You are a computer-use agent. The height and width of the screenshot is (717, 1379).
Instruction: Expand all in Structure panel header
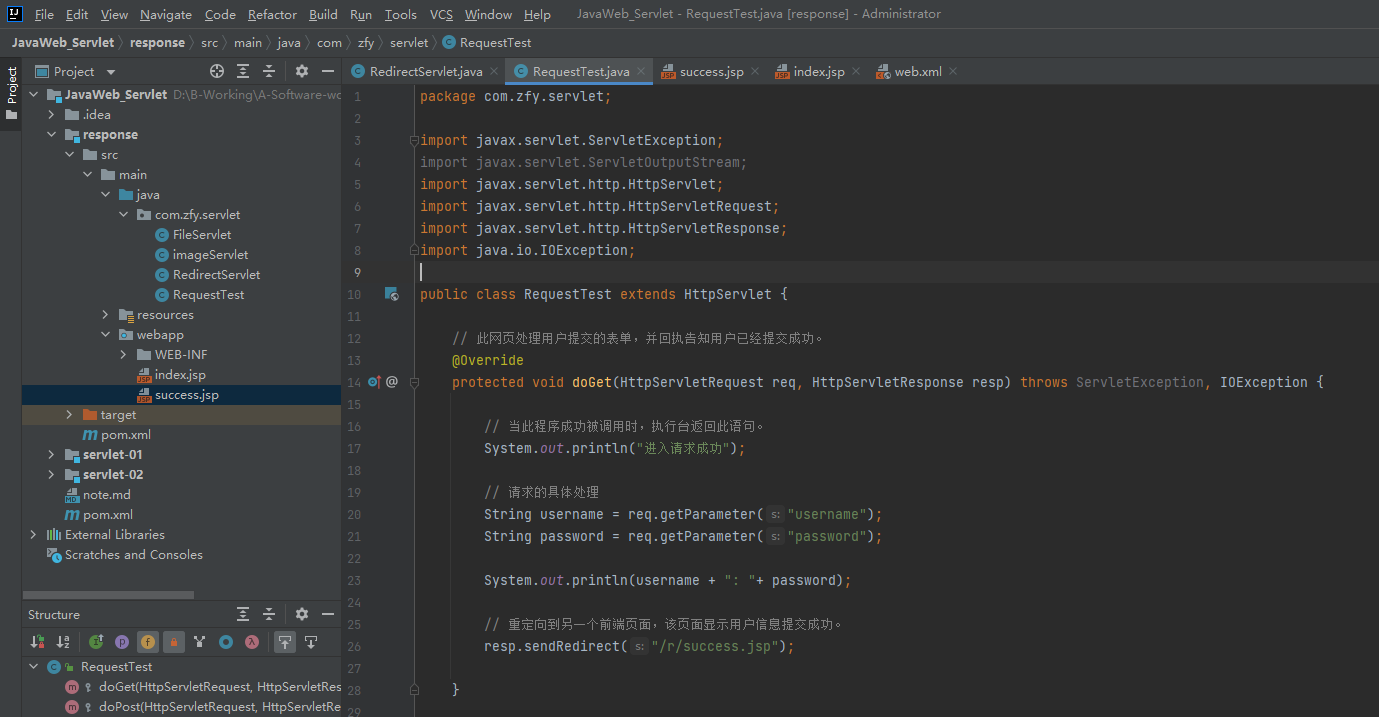243,614
